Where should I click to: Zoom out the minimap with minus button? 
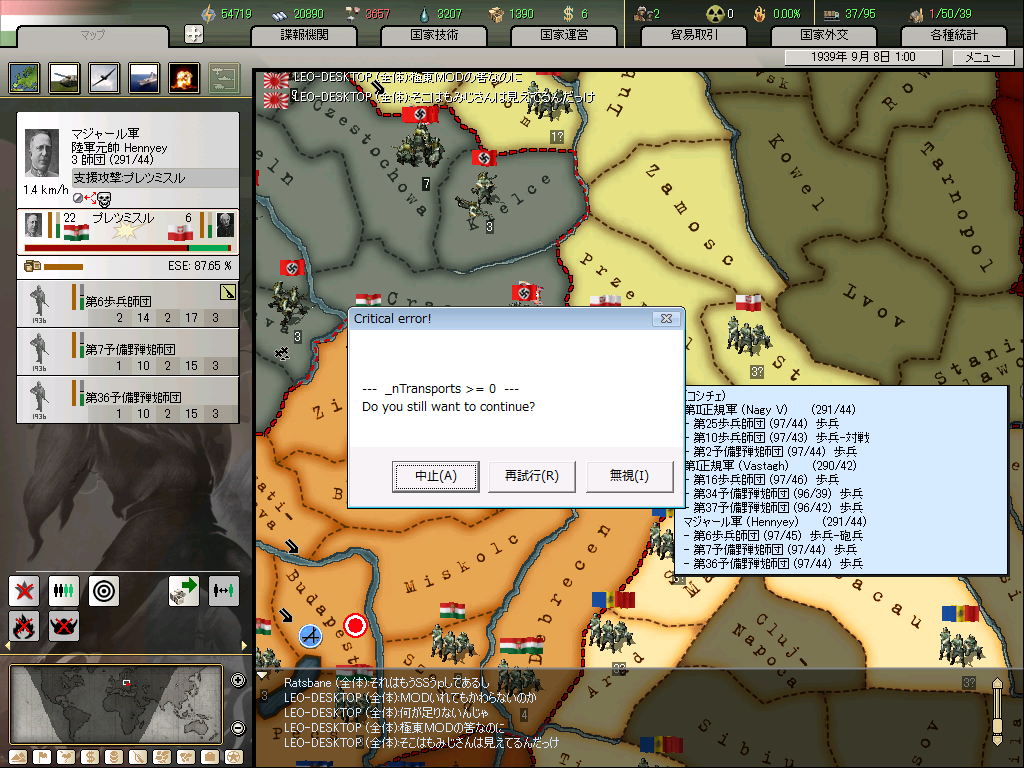[x=238, y=728]
